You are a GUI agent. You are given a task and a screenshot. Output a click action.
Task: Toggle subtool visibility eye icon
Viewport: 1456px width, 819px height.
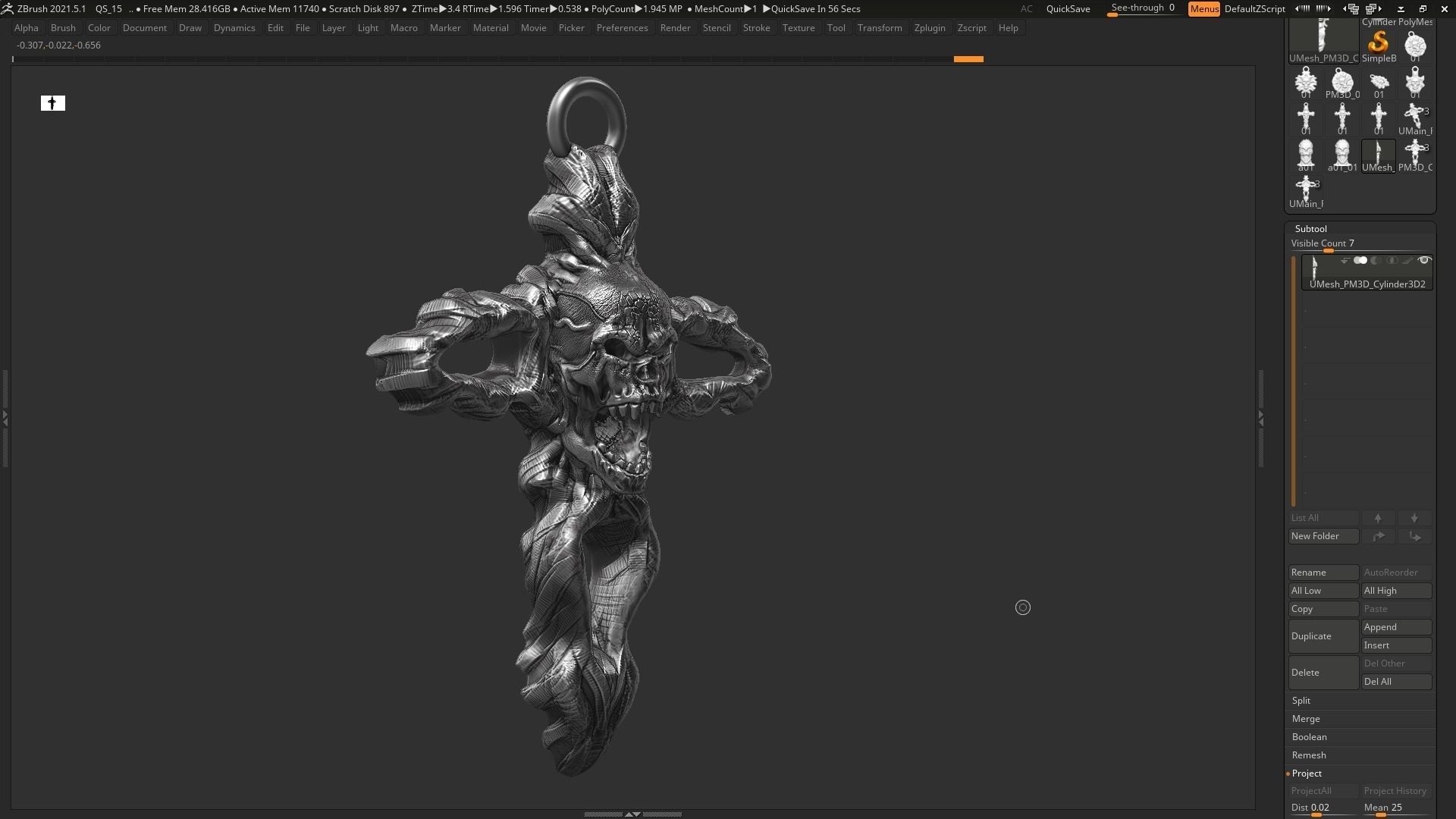coord(1424,261)
